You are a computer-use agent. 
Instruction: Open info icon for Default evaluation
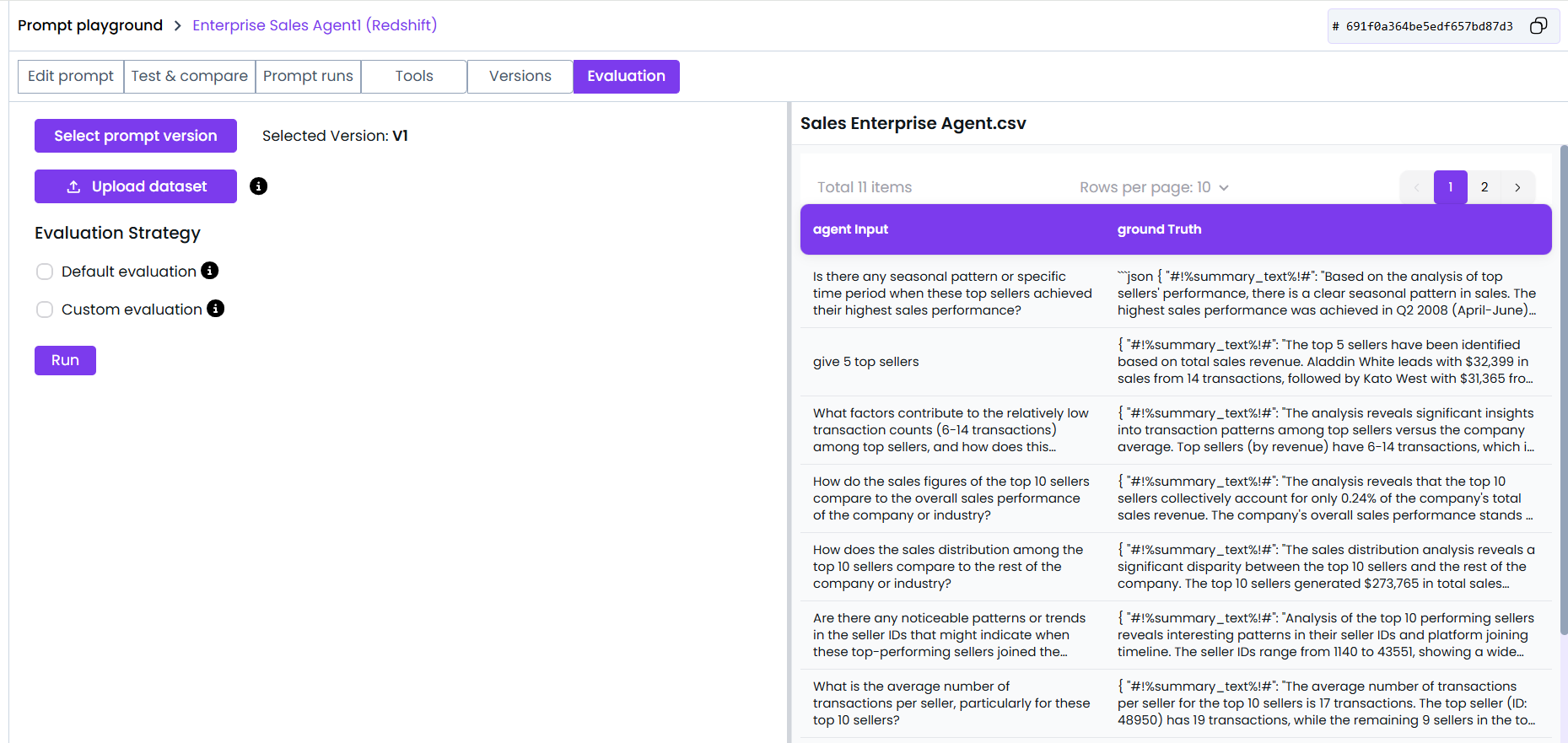[x=210, y=271]
